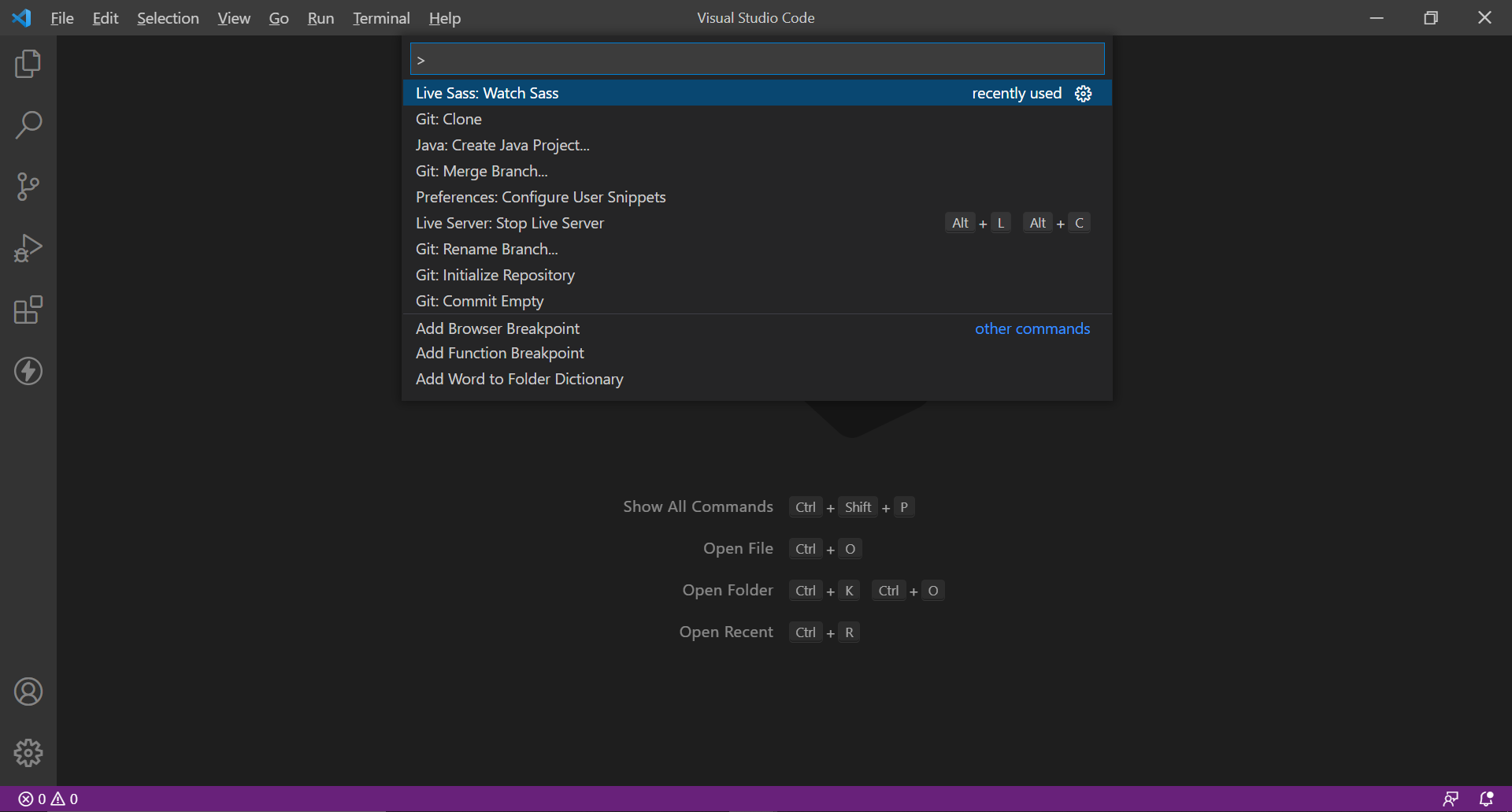1512x812 pixels.
Task: Open the Search view in the activity bar
Action: [x=28, y=125]
